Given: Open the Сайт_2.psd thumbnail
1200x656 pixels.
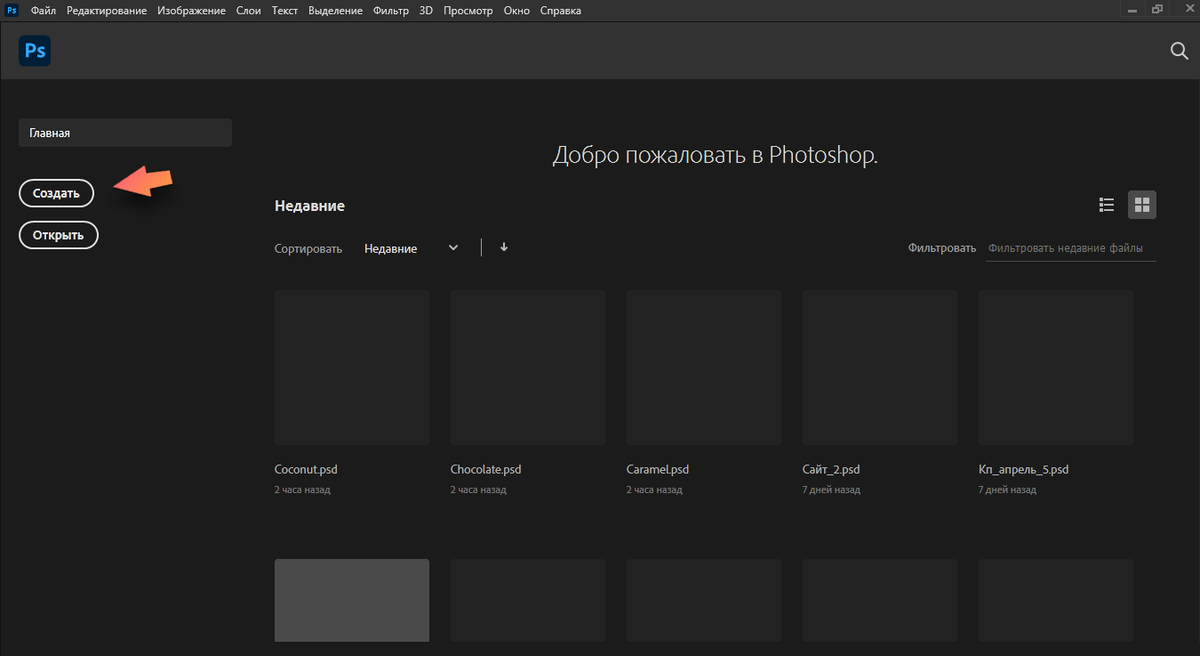Looking at the screenshot, I should [x=880, y=368].
